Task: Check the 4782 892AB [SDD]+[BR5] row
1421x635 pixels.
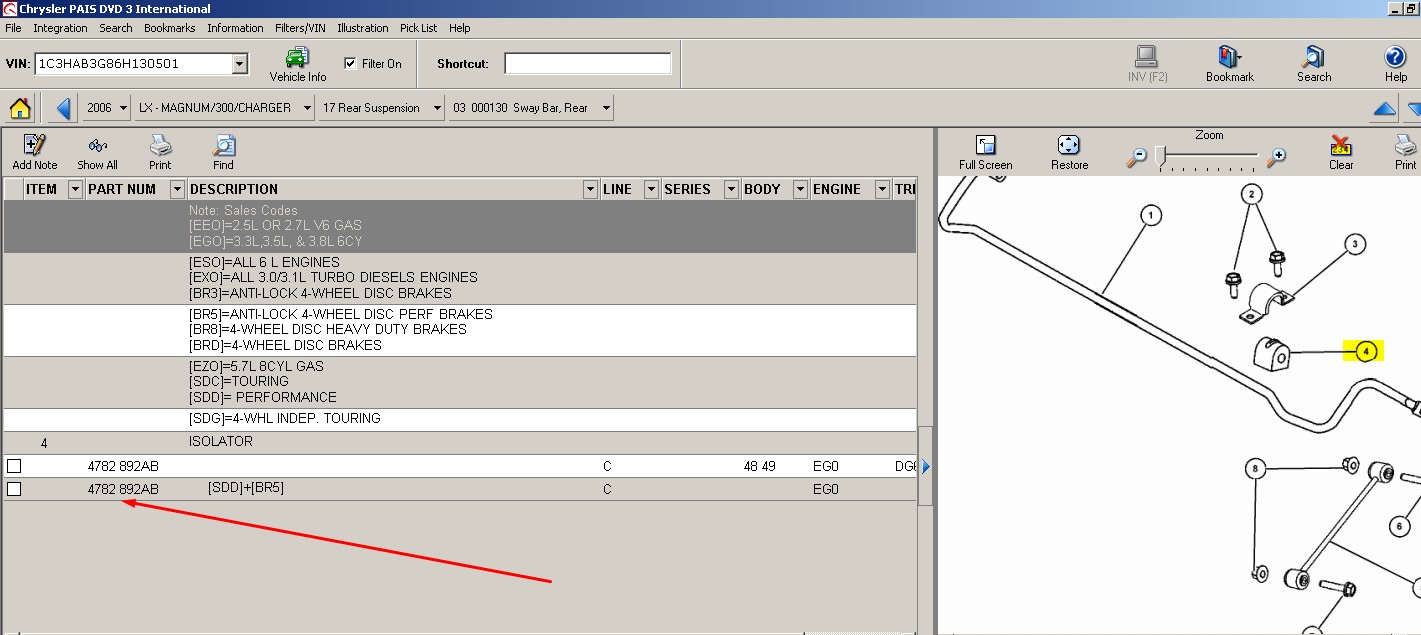Action: [x=14, y=489]
